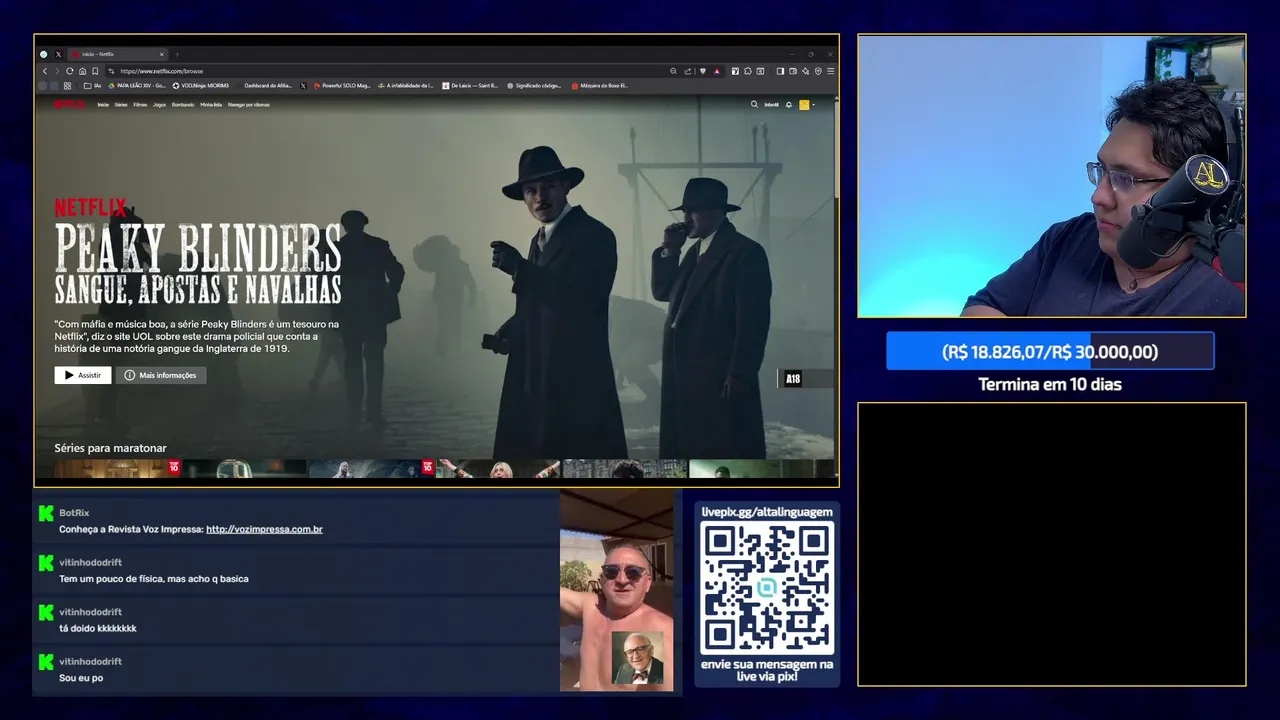Viewport: 1280px width, 720px height.
Task: Click the Netflix logo in the navigation bar
Action: (69, 104)
